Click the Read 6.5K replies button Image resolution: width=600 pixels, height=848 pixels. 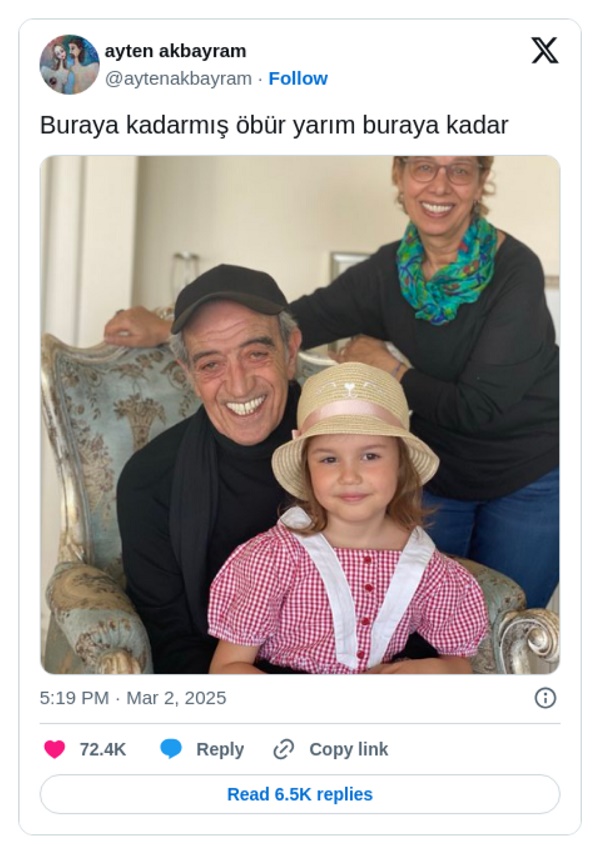click(x=300, y=794)
